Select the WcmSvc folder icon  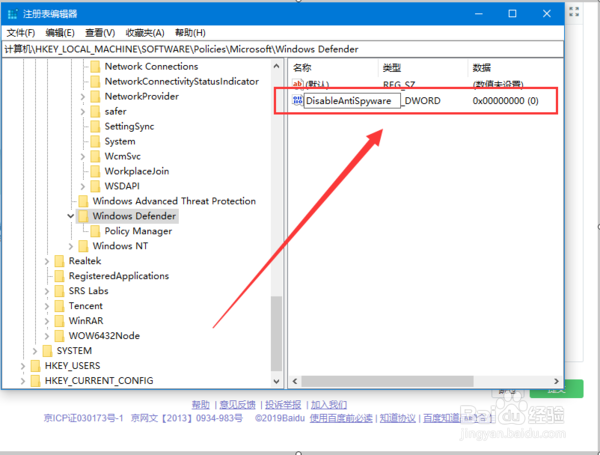(x=95, y=156)
